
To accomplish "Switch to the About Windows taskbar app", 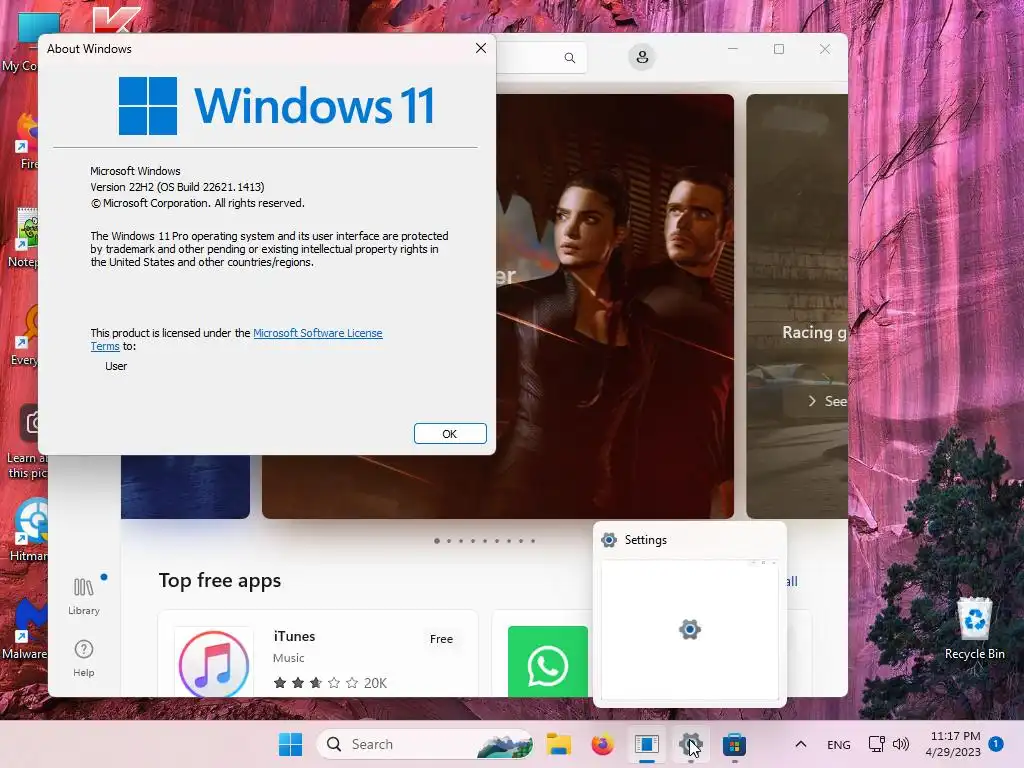I will (647, 744).
